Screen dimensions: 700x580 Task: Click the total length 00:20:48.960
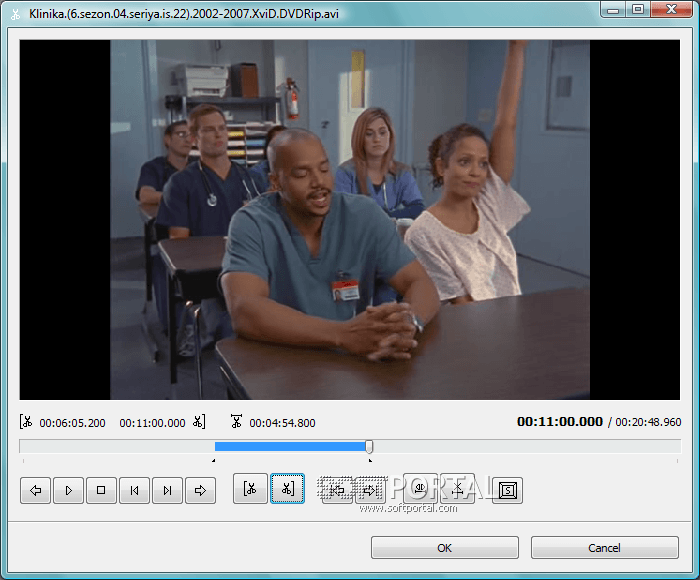click(648, 422)
